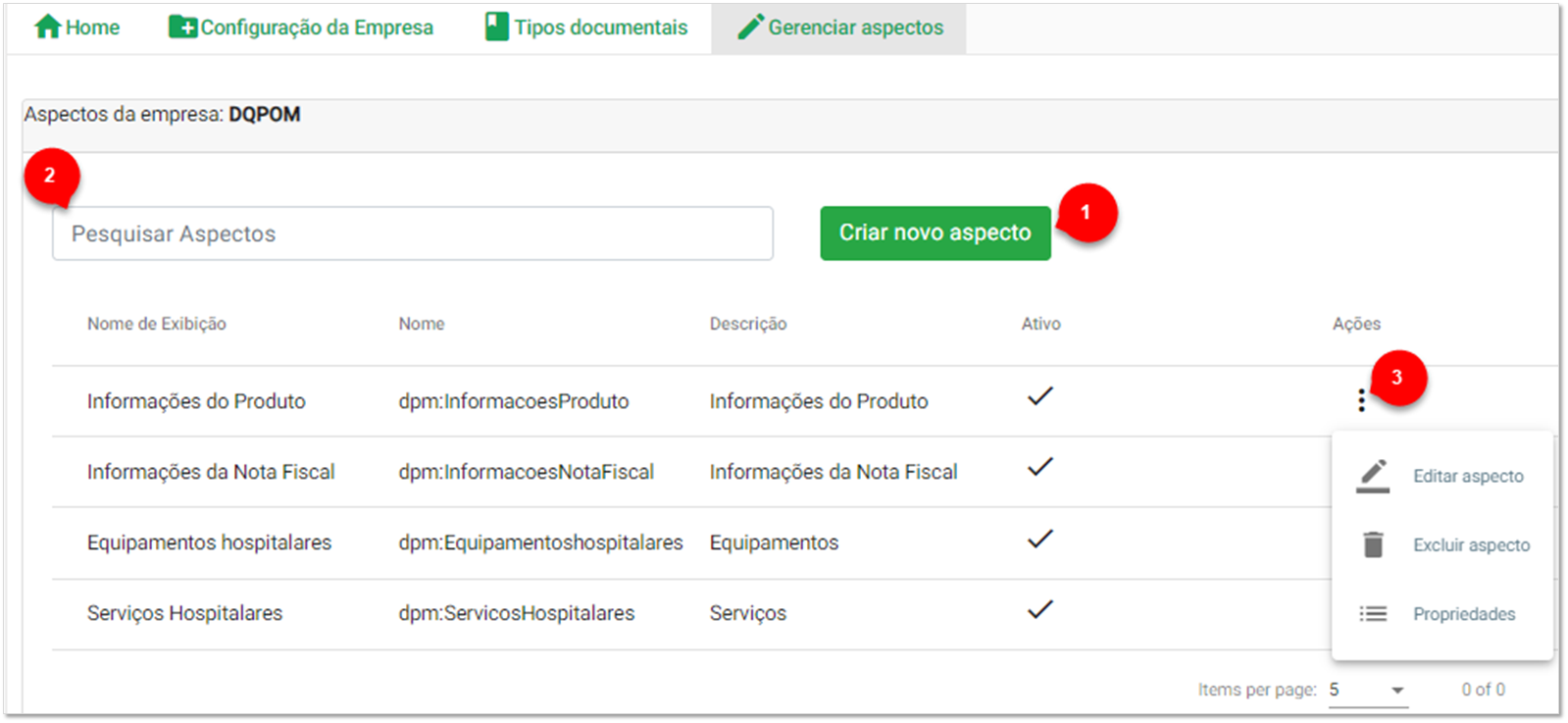1568x723 pixels.
Task: Click the Pesquisar Aspectos search field
Action: click(413, 233)
